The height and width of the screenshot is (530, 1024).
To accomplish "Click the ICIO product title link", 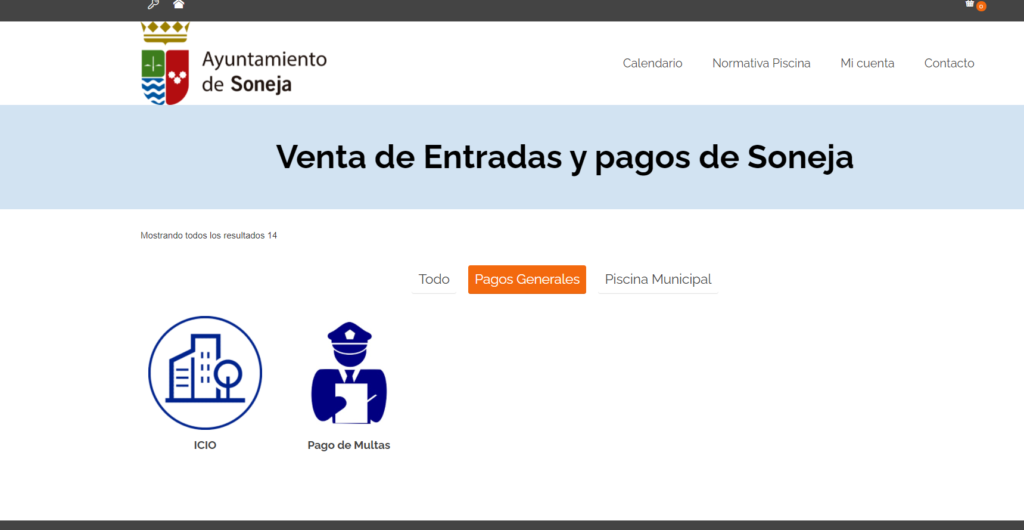I will tap(205, 446).
